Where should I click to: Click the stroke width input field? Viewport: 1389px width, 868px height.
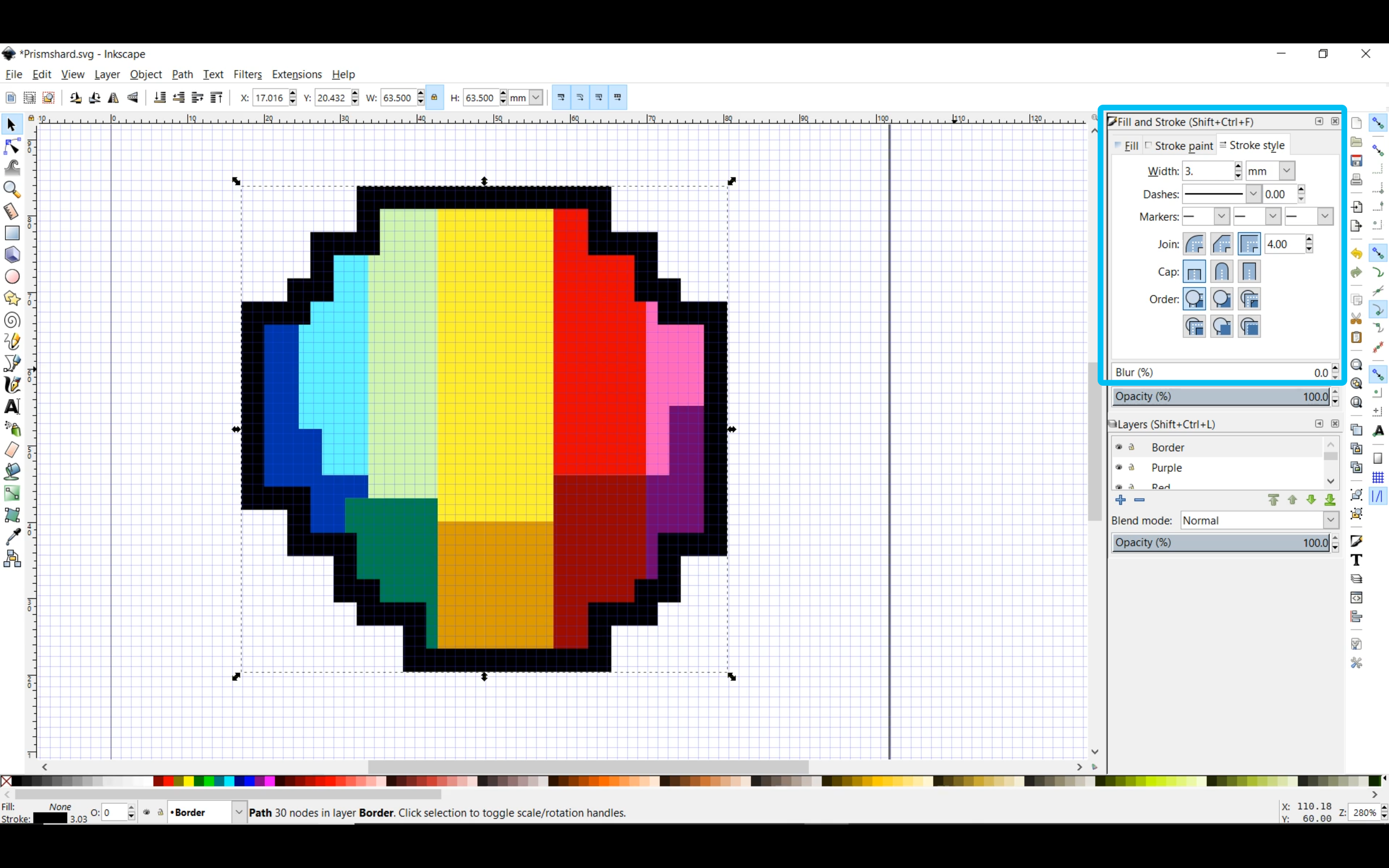pos(1208,170)
